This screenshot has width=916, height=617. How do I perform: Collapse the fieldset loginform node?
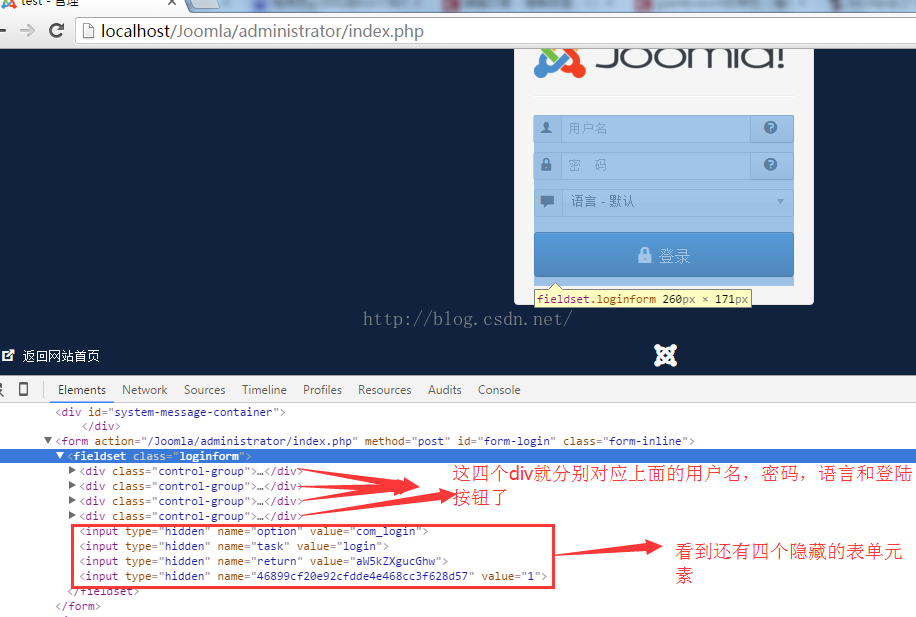point(60,456)
